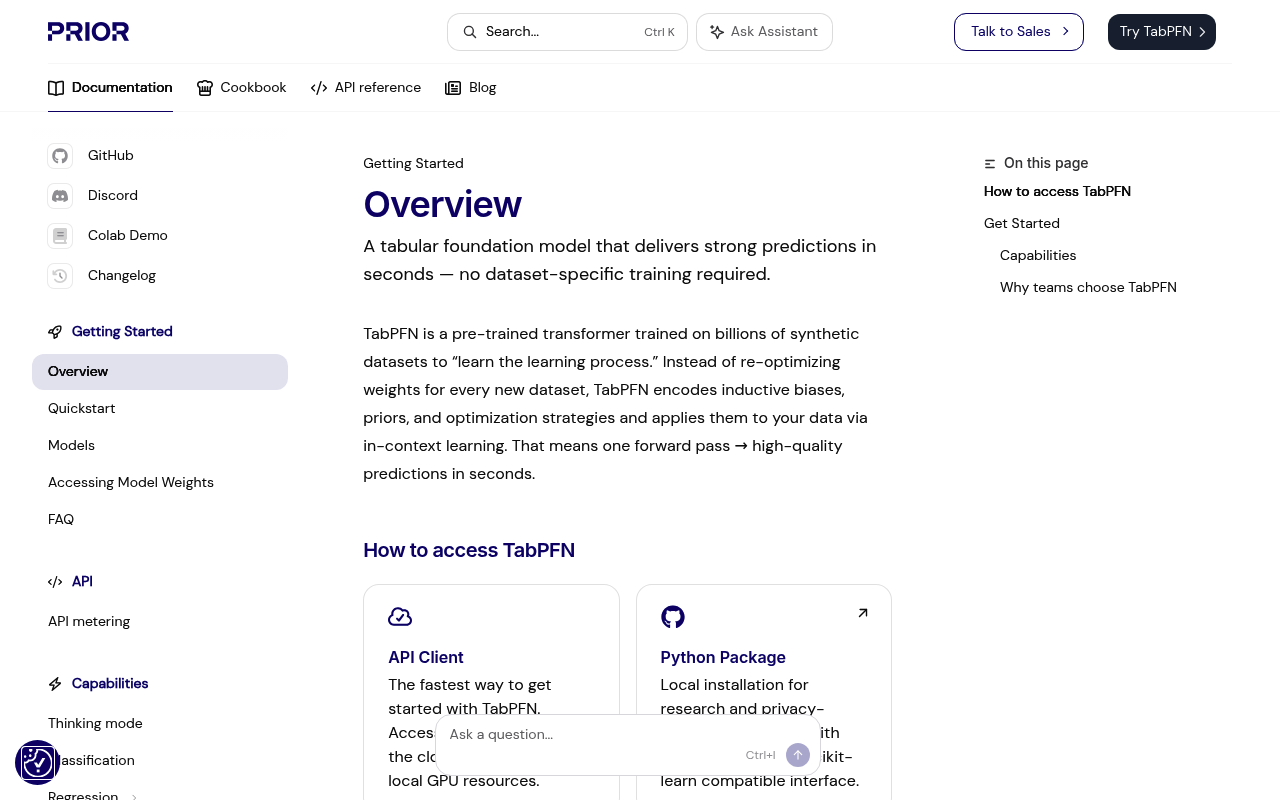Viewport: 1280px width, 800px height.
Task: Click the API section code icon
Action: pos(55,582)
